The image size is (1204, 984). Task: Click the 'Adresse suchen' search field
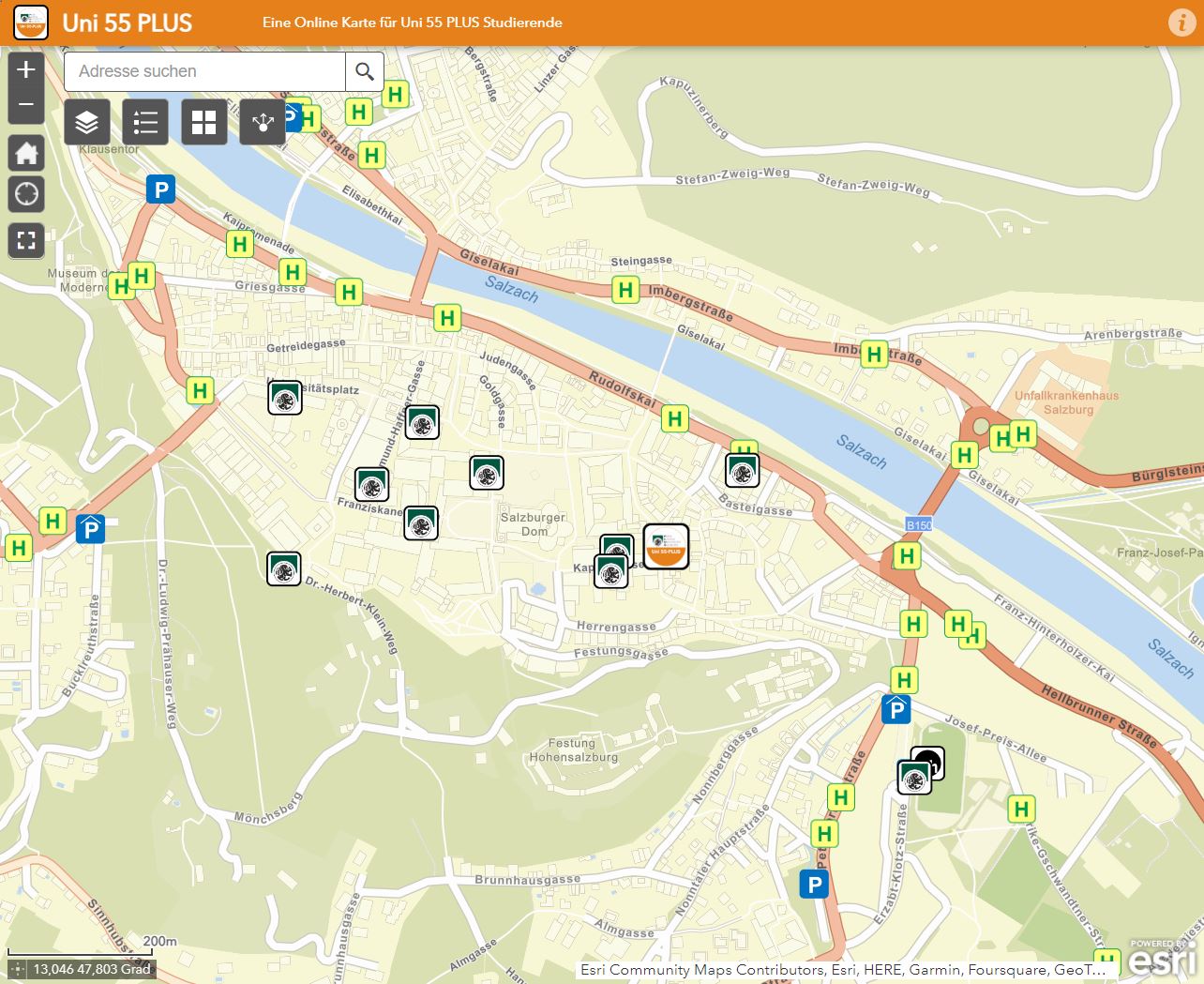coord(204,71)
